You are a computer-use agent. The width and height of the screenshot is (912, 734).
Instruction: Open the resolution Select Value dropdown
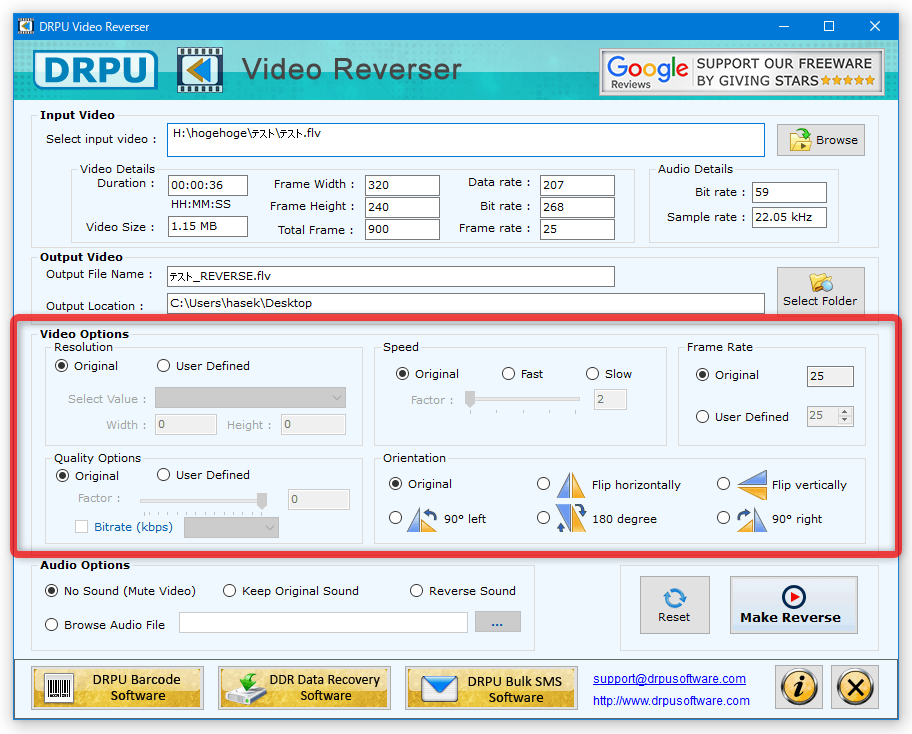250,398
